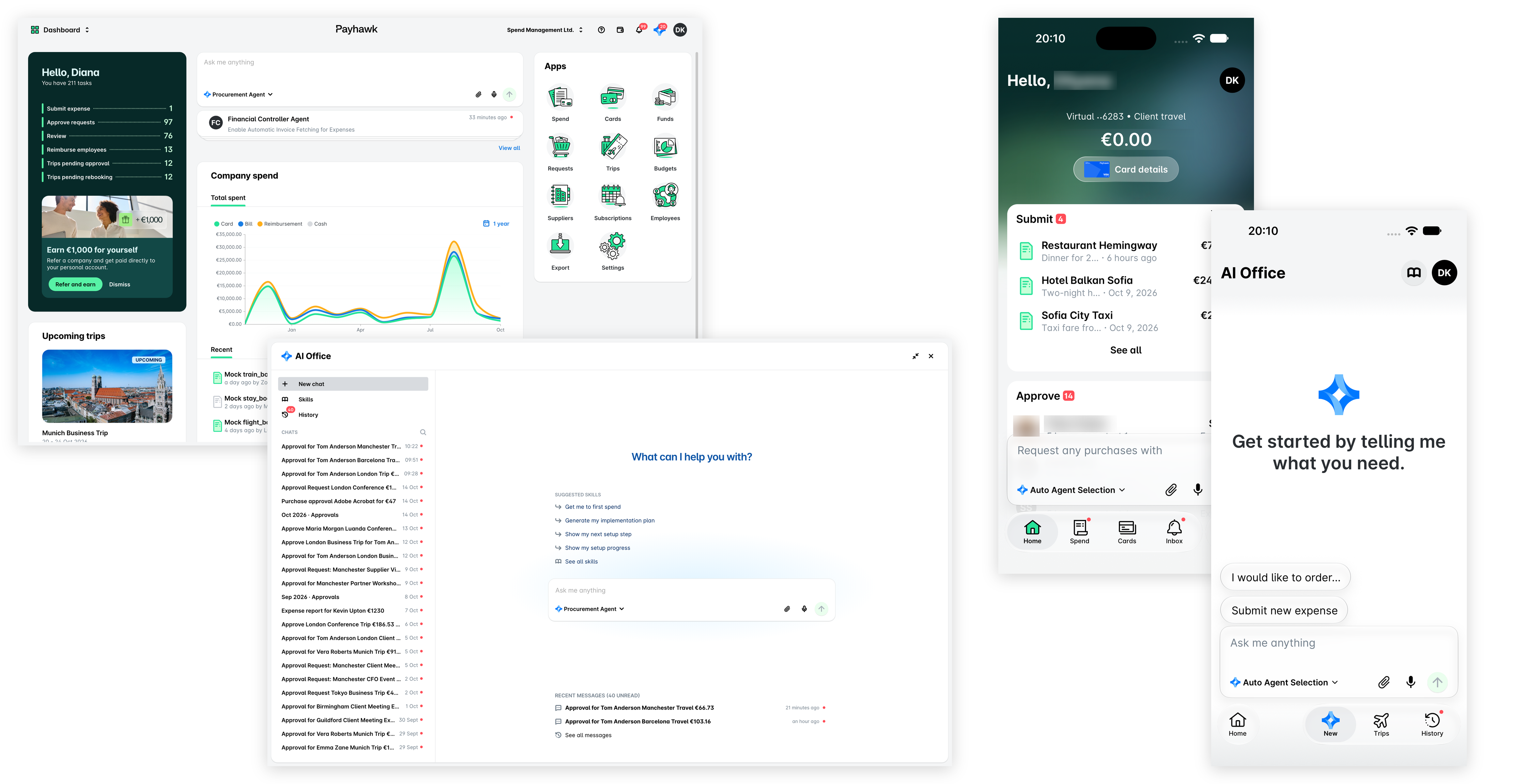Click the AI Office sparkle icon in dashboard header
Image resolution: width=1531 pixels, height=784 pixels.
pyautogui.click(x=659, y=30)
